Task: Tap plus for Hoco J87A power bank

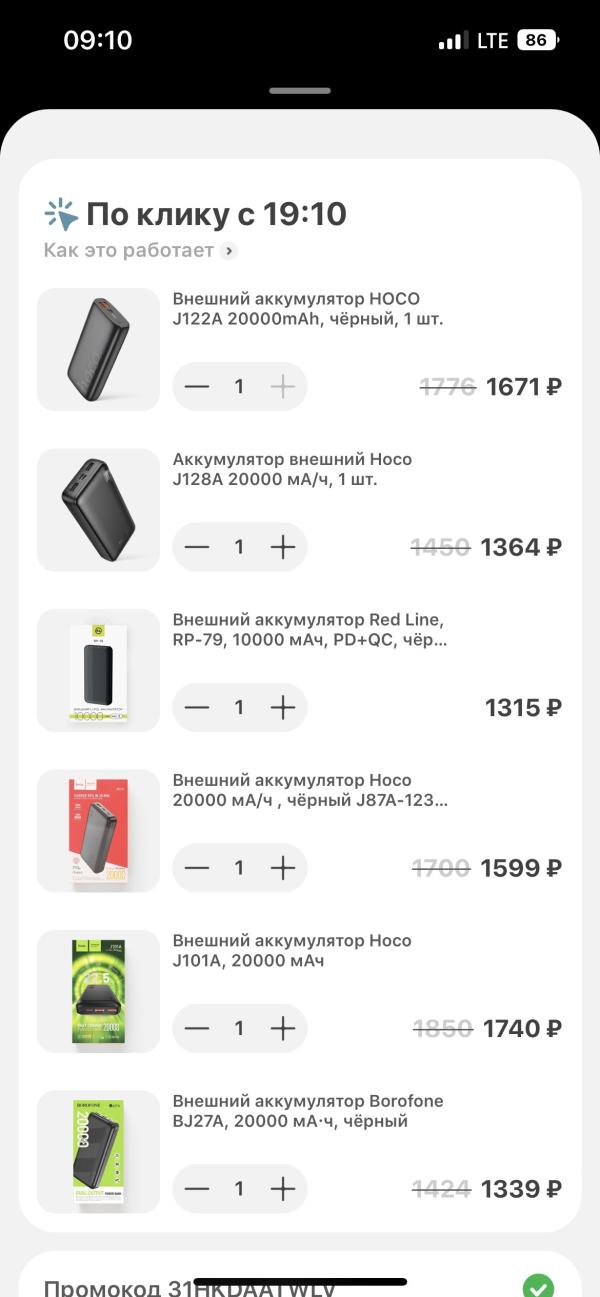Action: [283, 868]
